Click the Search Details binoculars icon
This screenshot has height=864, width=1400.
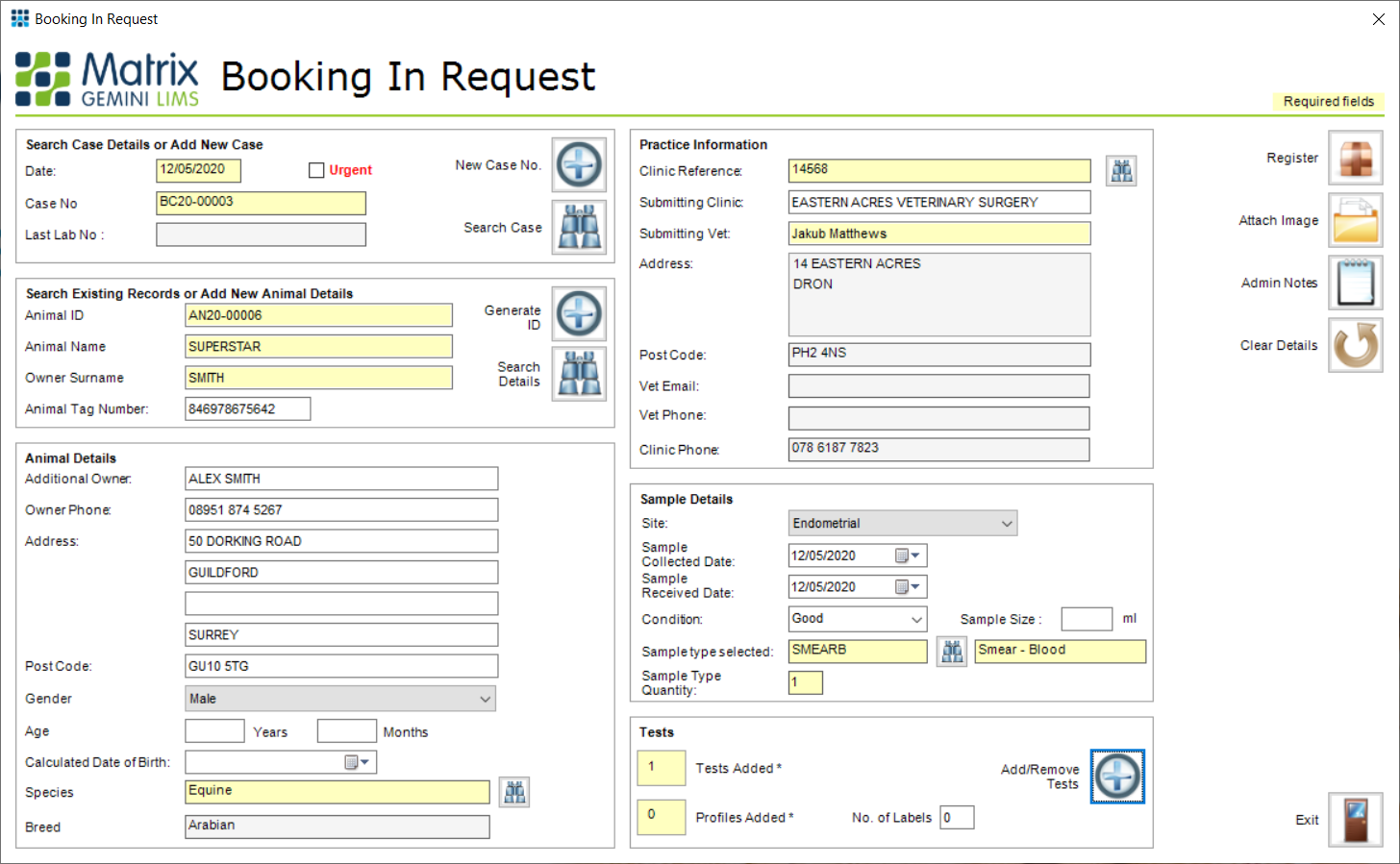pyautogui.click(x=579, y=374)
